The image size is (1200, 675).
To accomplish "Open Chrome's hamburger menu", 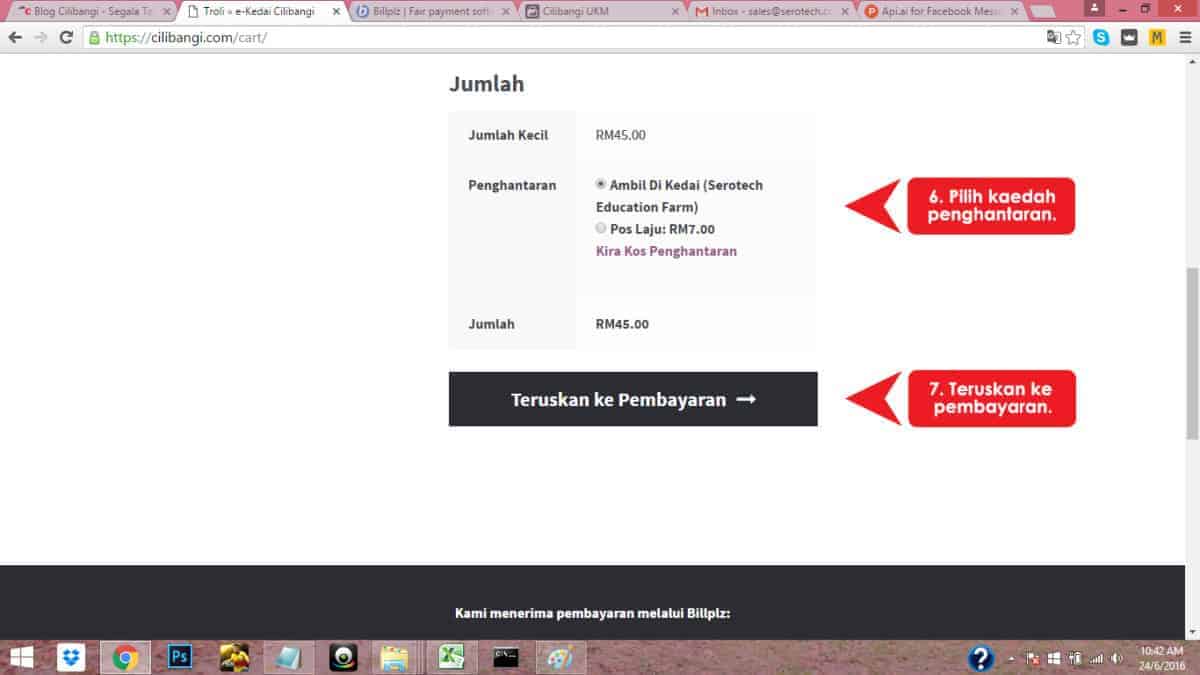I will 1185,37.
